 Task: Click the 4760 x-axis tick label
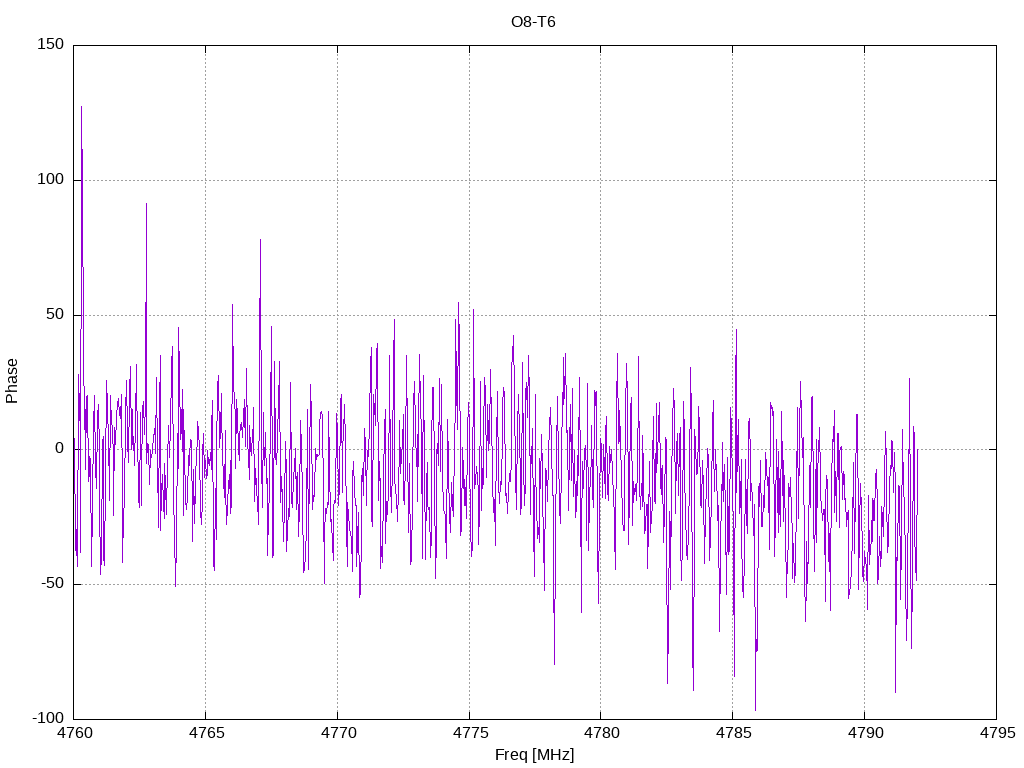[x=74, y=734]
